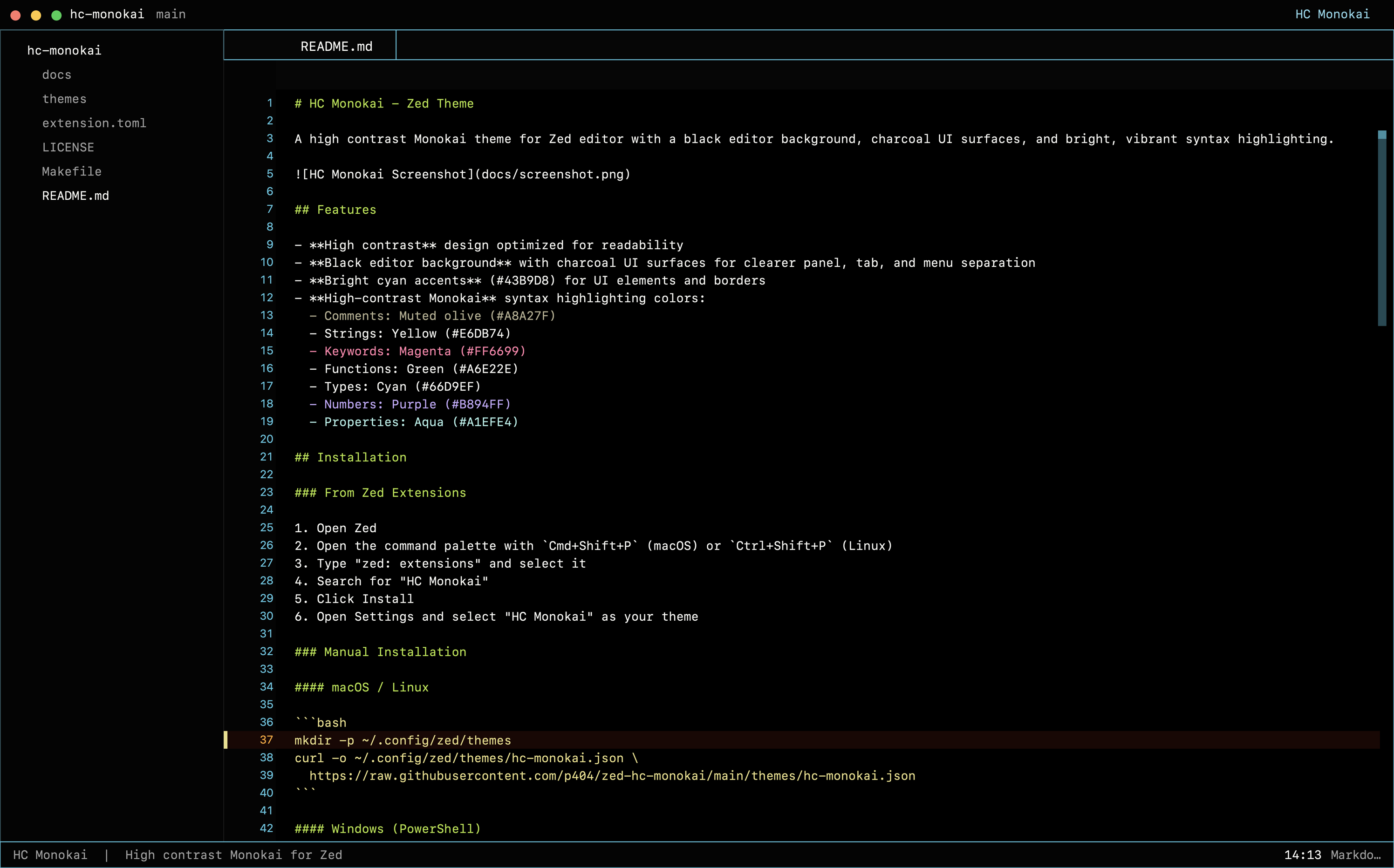Open LICENSE file from the project panel

coord(68,147)
